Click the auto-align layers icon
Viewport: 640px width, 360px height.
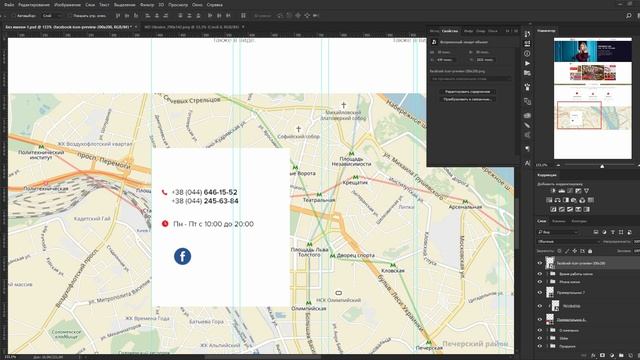pyautogui.click(x=243, y=16)
